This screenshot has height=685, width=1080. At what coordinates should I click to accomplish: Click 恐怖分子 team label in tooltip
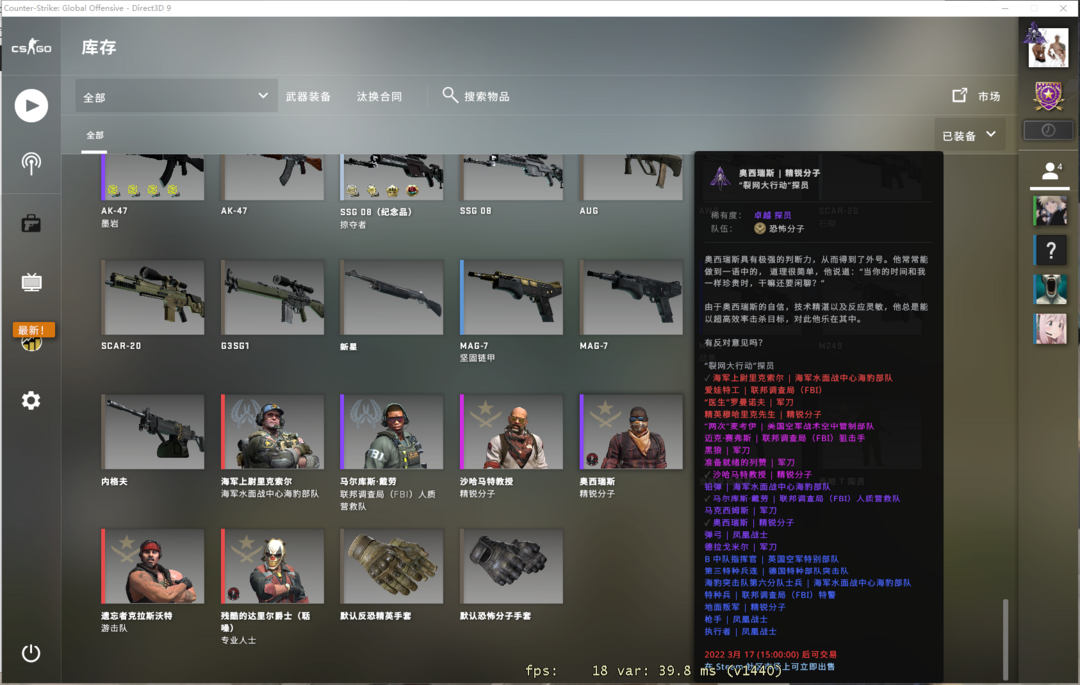coord(787,229)
